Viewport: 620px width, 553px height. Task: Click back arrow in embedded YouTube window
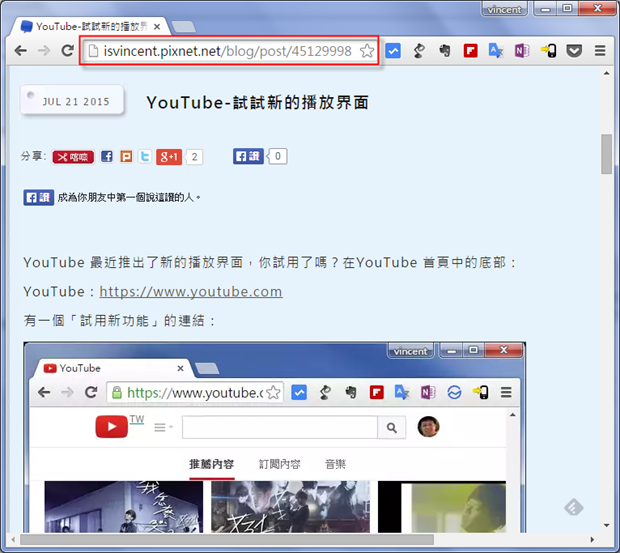[44, 392]
